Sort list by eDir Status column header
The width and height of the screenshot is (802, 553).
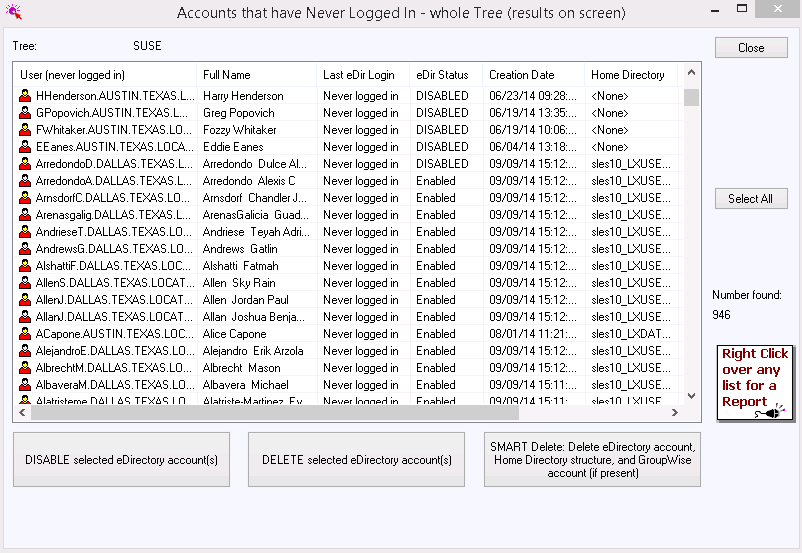(442, 75)
